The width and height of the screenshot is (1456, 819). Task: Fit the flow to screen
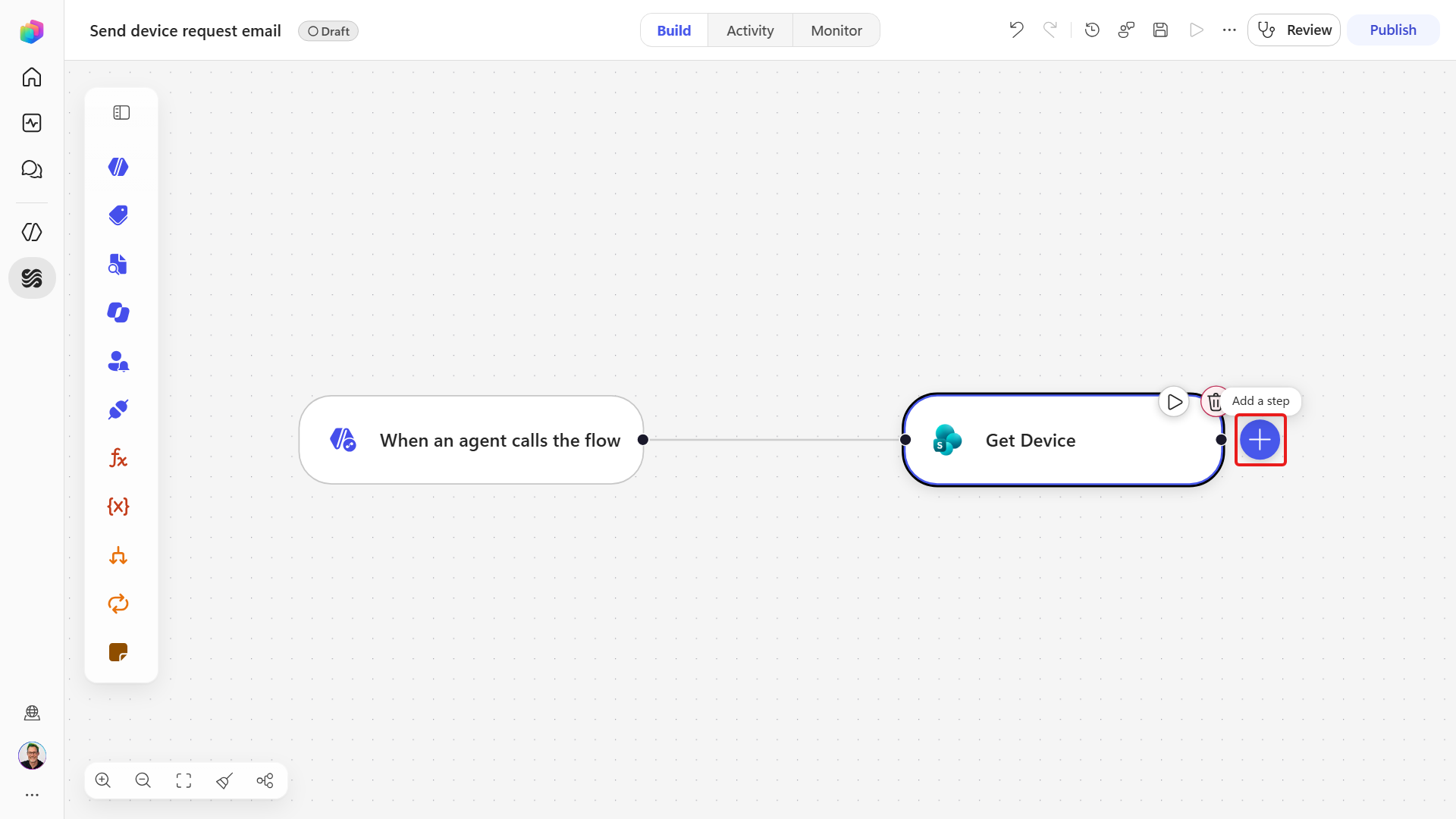click(x=184, y=780)
